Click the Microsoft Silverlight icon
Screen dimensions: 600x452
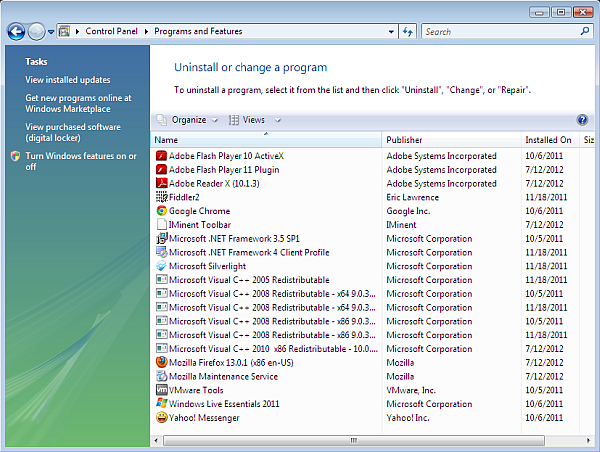[x=161, y=266]
